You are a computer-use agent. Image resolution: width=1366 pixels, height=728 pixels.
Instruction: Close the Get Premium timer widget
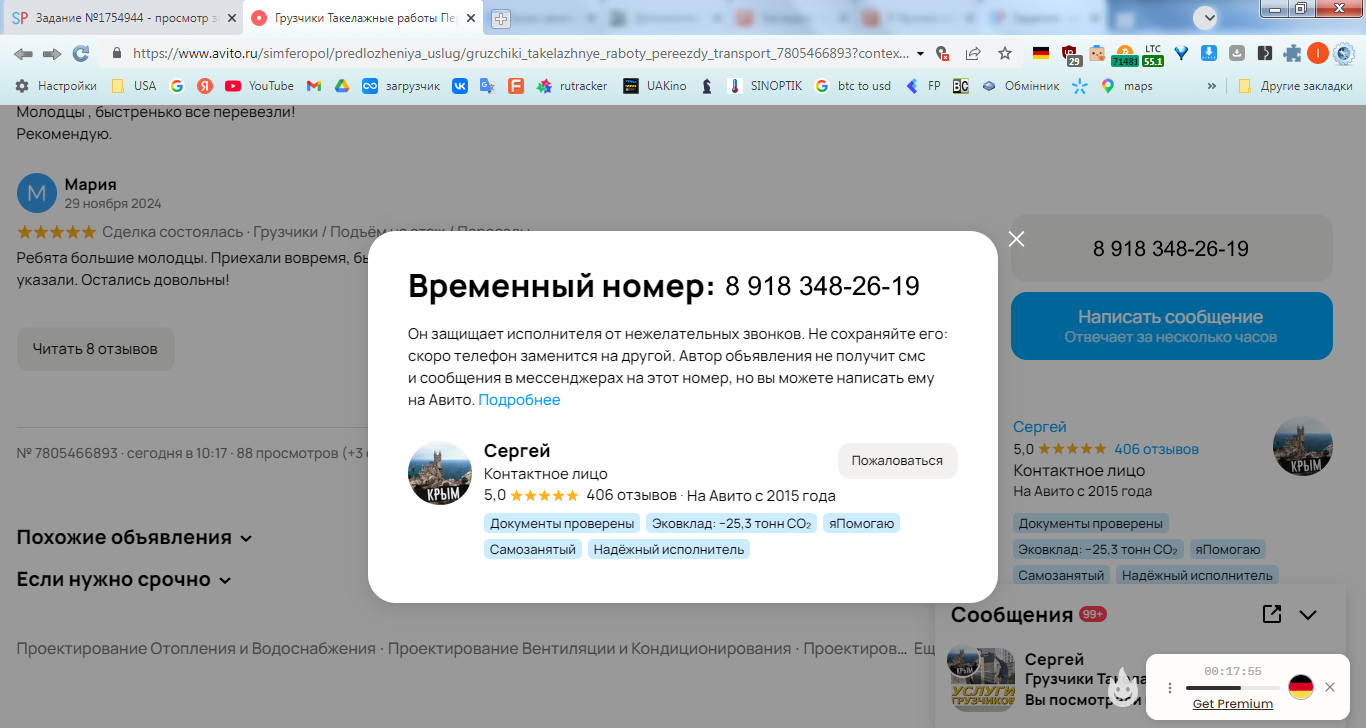1329,687
